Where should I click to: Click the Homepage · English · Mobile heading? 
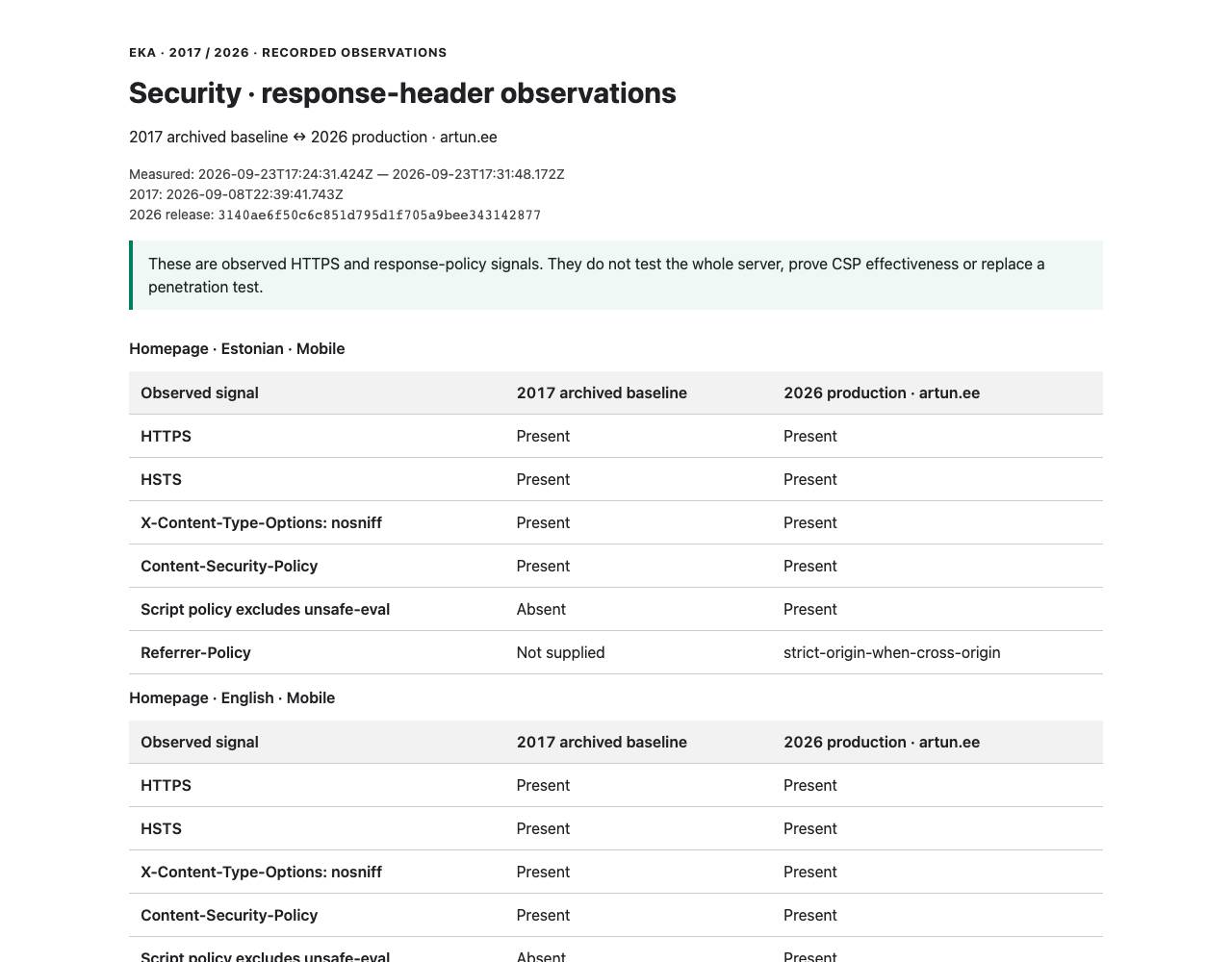(x=232, y=697)
